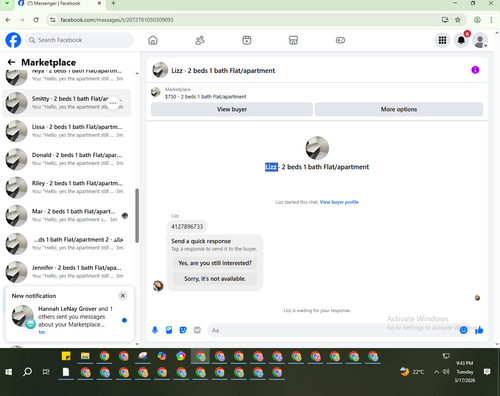500x396 pixels.
Task: Send 'Sorry, it's not available.' response
Action: click(215, 279)
